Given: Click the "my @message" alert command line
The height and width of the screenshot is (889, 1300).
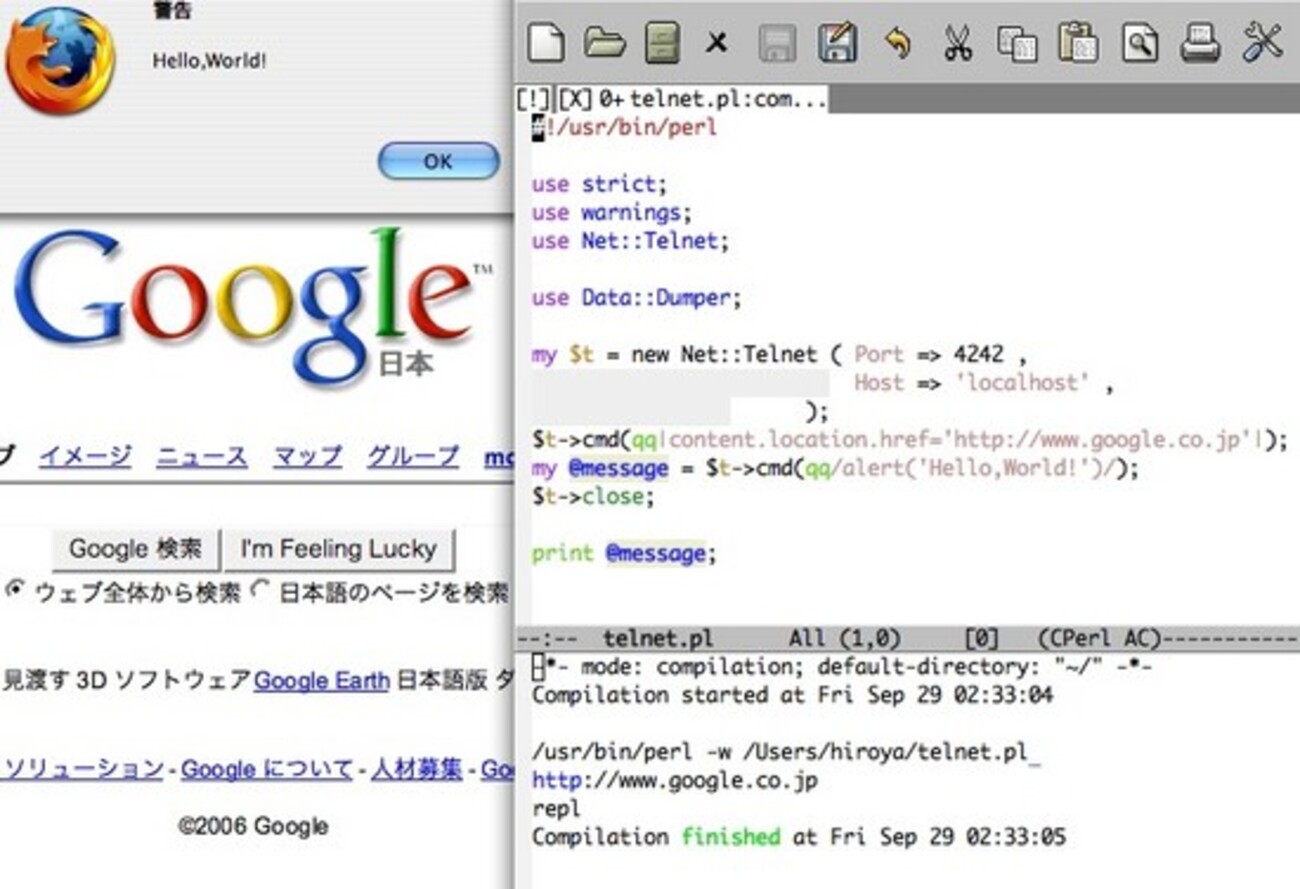Looking at the screenshot, I should (x=835, y=468).
